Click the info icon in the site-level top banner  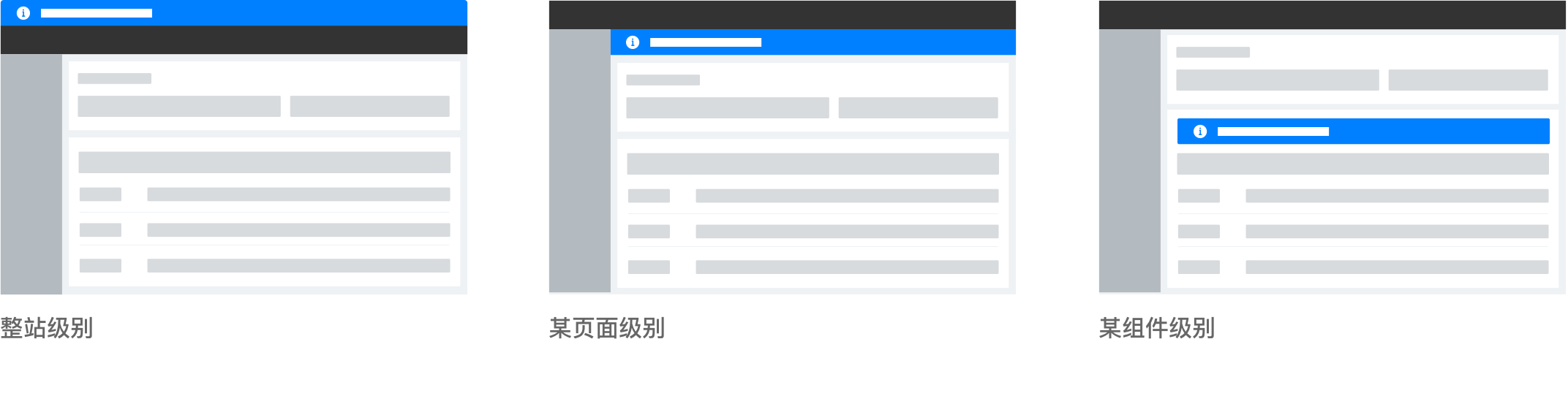tap(23, 13)
